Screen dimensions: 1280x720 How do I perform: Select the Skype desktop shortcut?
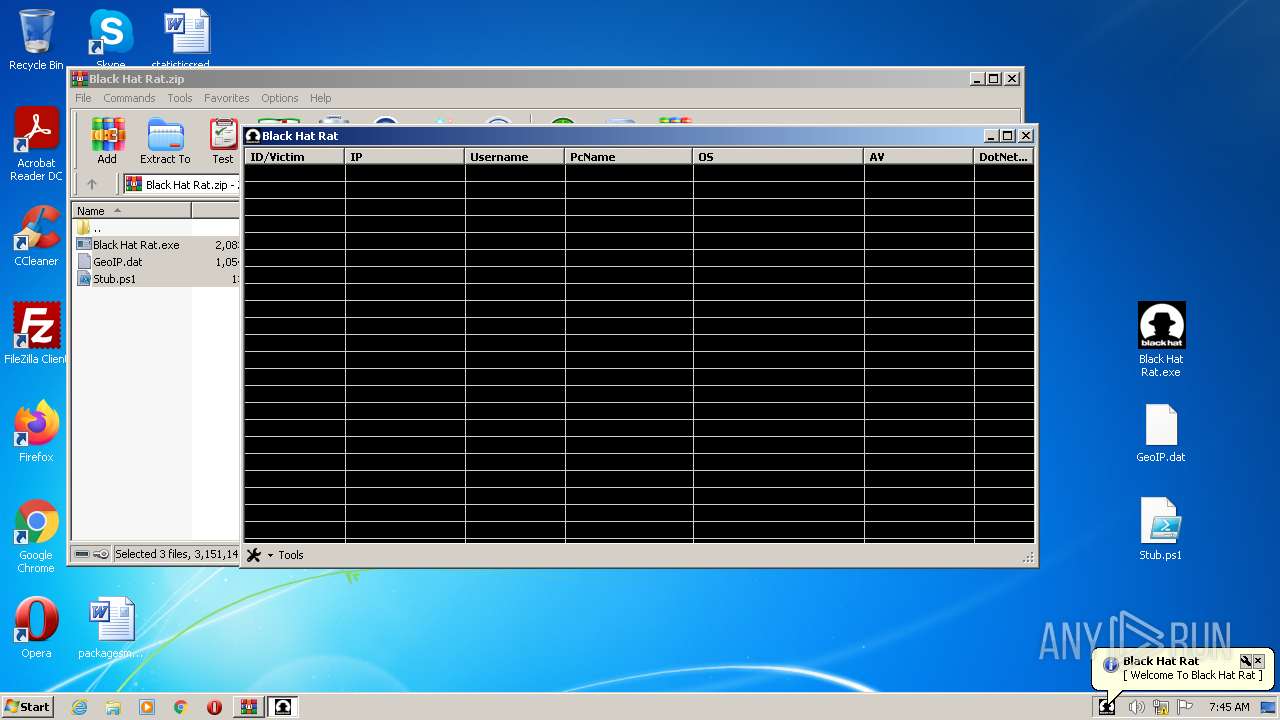[111, 37]
